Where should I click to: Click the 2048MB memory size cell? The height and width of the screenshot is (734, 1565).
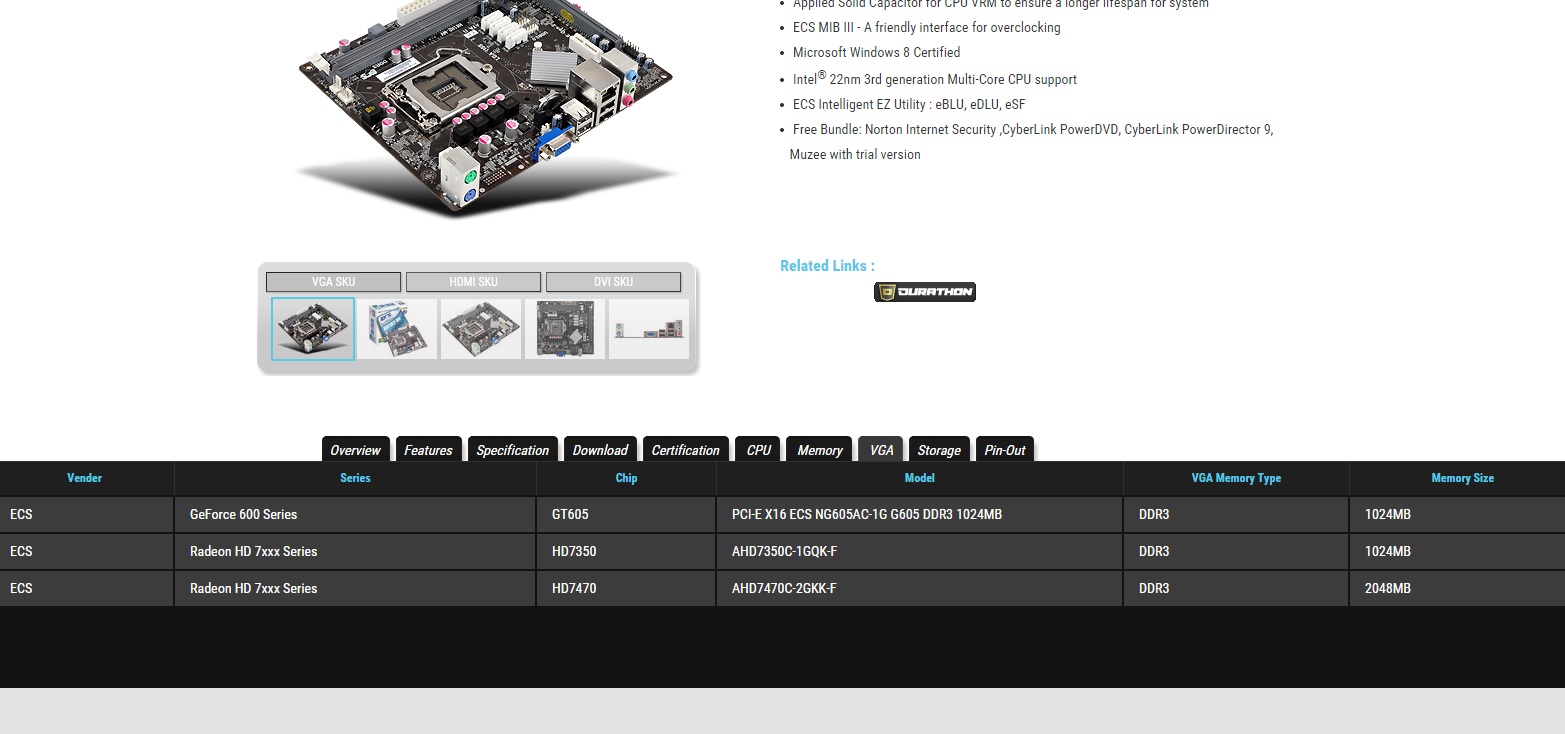1457,588
